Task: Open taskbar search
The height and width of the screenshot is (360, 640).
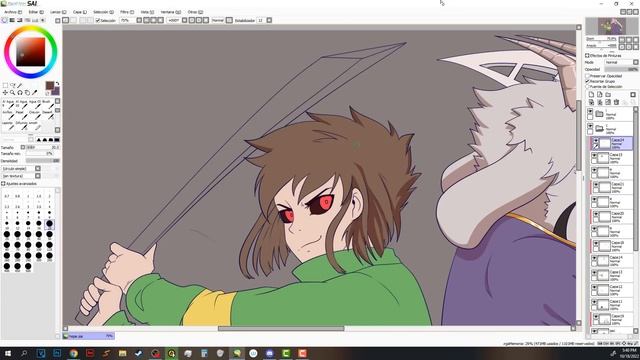Action: [24, 353]
